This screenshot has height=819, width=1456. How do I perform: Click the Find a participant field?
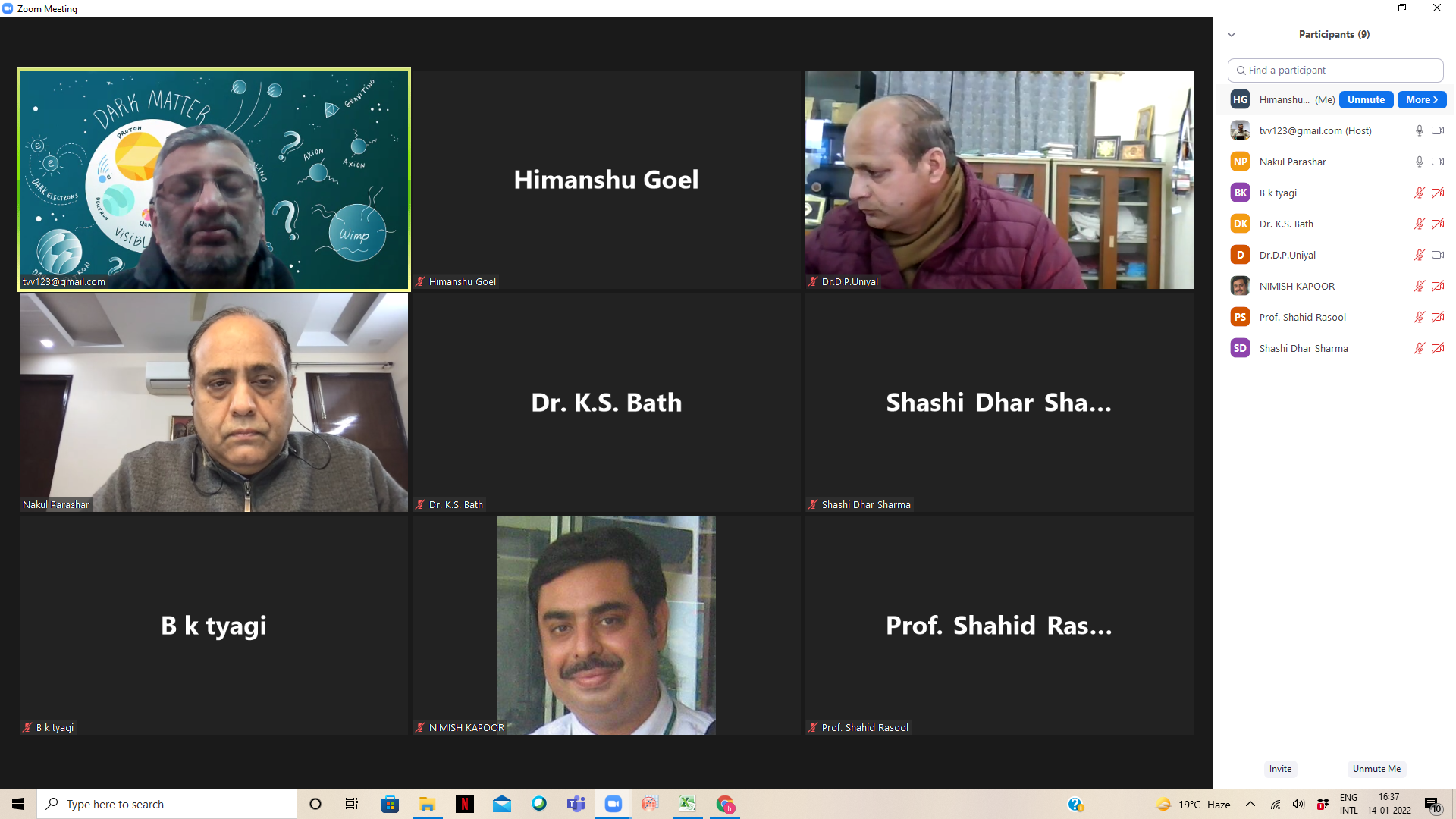1335,70
